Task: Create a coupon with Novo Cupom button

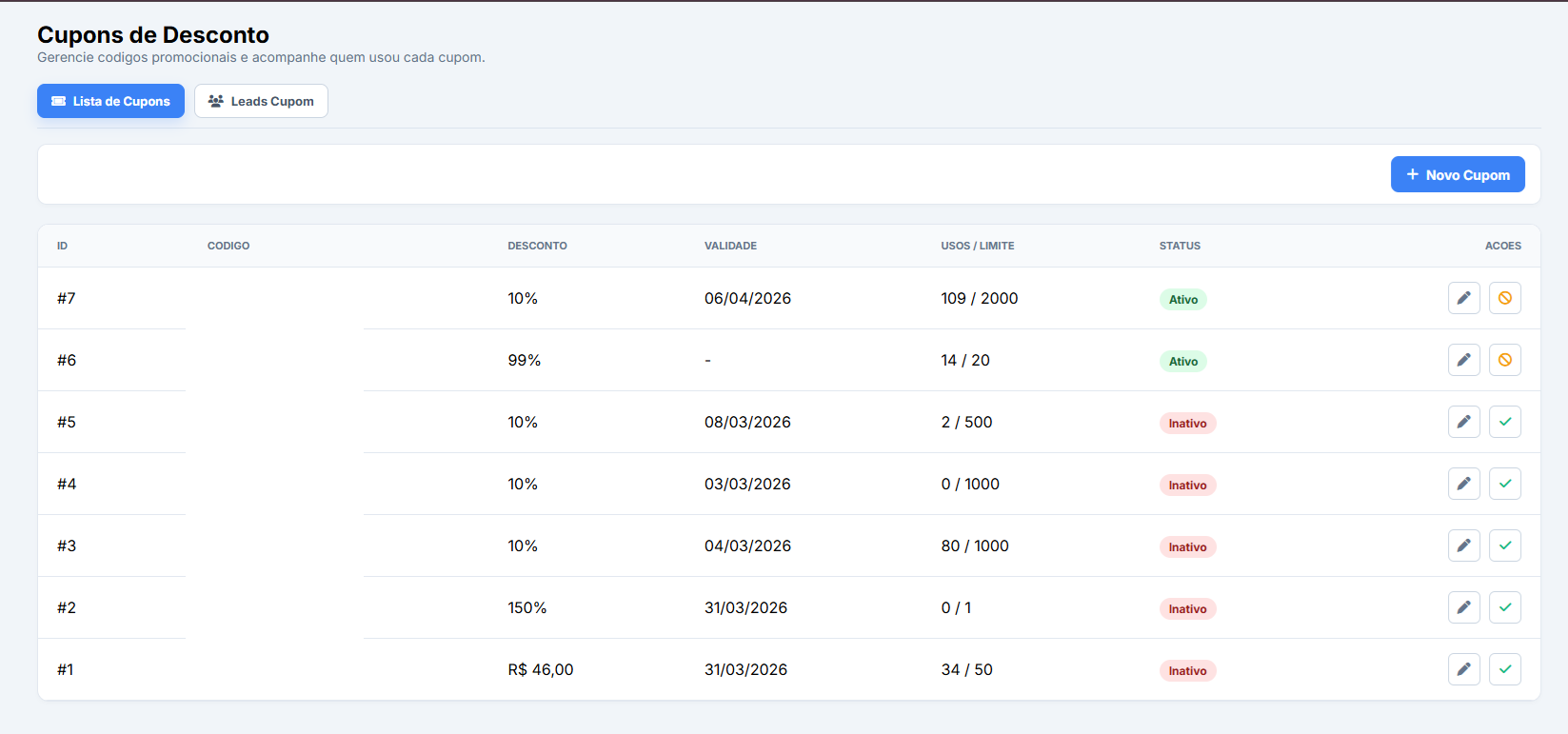Action: [x=1457, y=174]
